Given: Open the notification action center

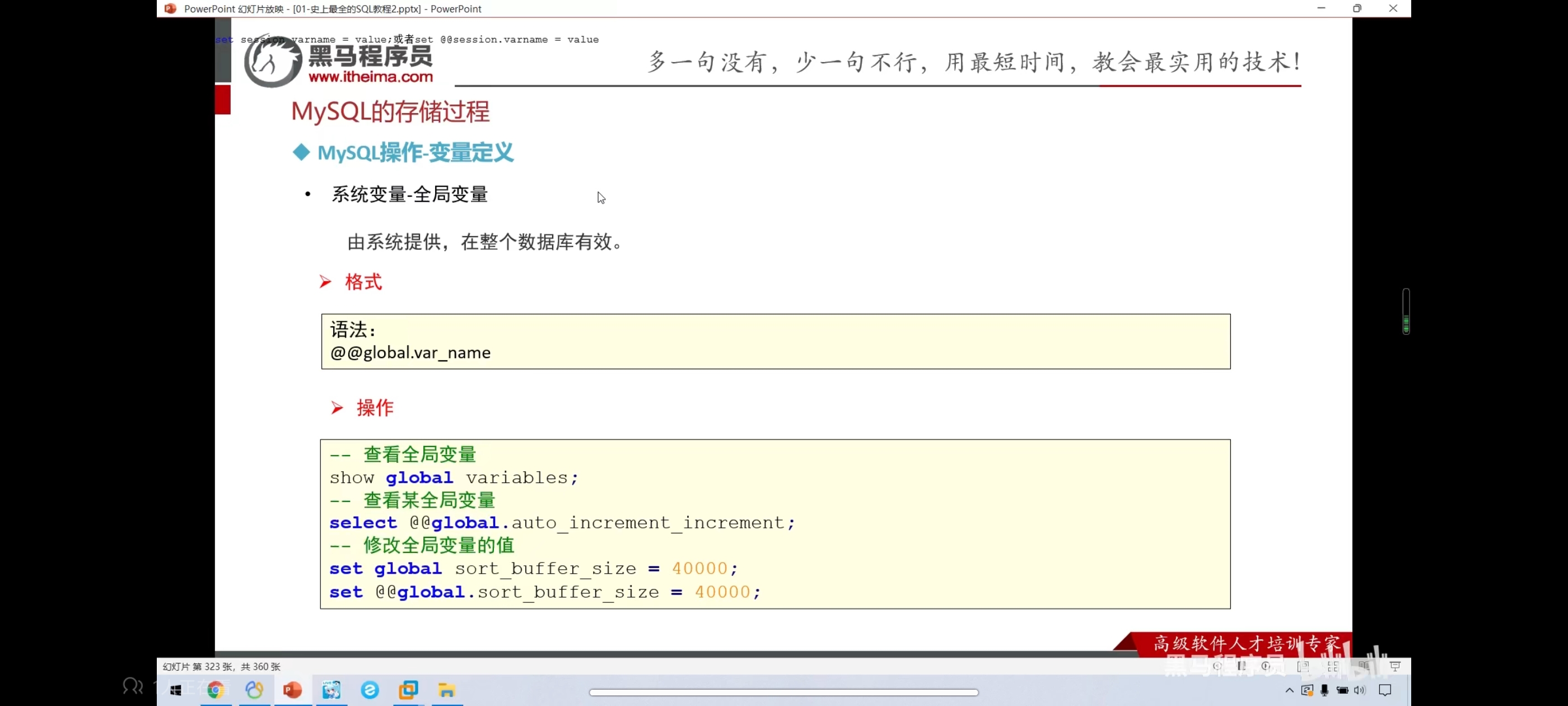Looking at the screenshot, I should [1385, 690].
